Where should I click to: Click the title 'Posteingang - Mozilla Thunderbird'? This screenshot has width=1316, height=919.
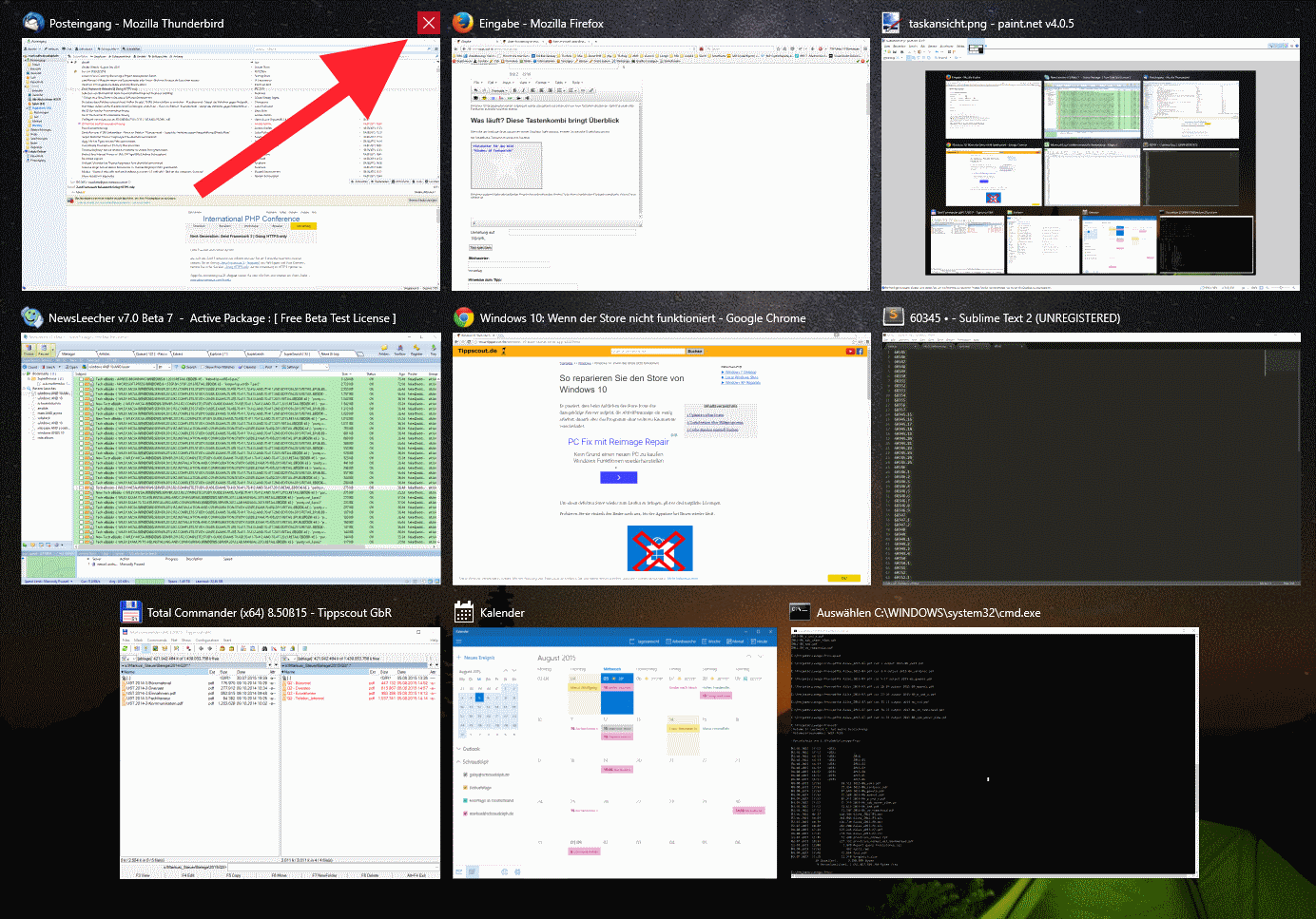pos(137,24)
